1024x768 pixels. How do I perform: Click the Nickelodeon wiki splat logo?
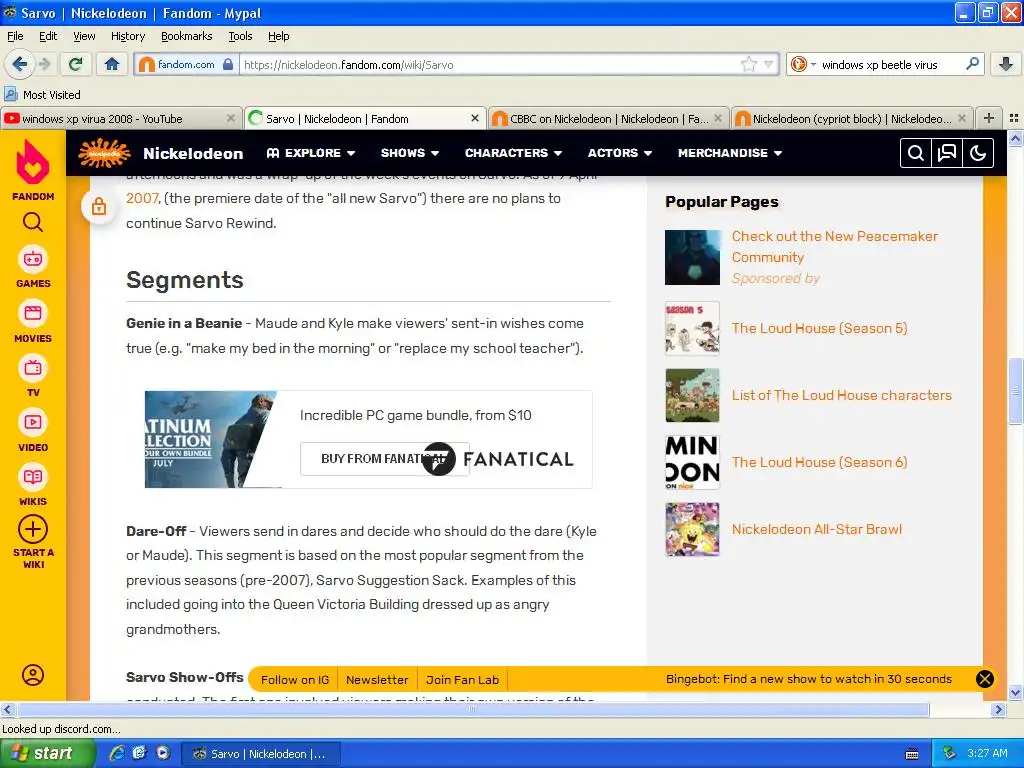pyautogui.click(x=104, y=153)
